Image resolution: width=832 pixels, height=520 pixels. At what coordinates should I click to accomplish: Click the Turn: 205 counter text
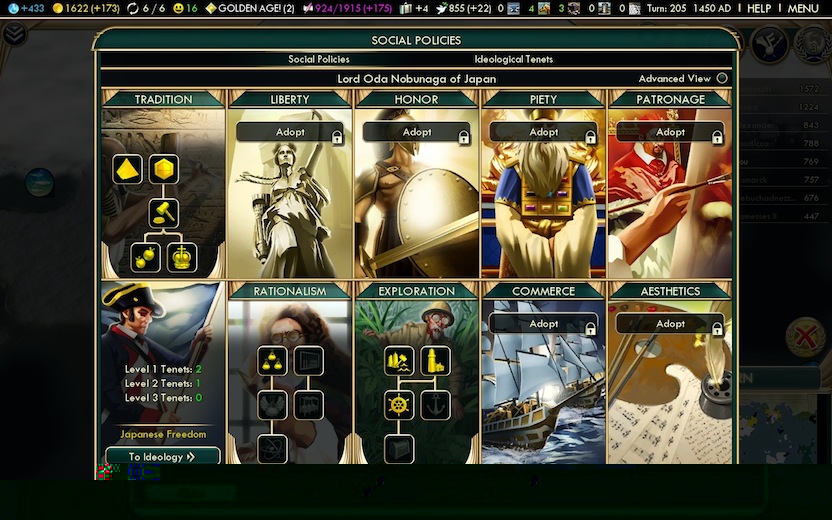[x=666, y=8]
